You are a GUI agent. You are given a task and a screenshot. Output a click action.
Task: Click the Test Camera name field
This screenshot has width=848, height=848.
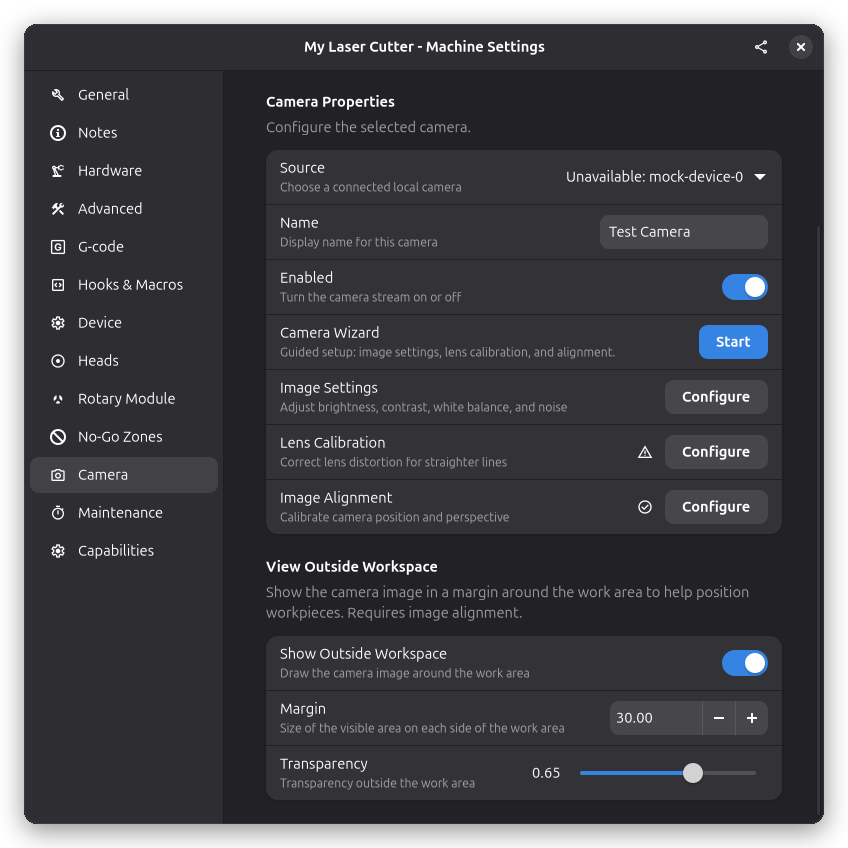pos(684,232)
